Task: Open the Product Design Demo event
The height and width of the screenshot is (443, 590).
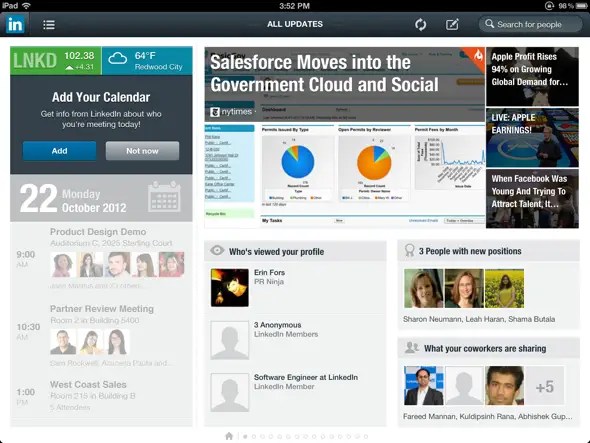Action: 101,259
